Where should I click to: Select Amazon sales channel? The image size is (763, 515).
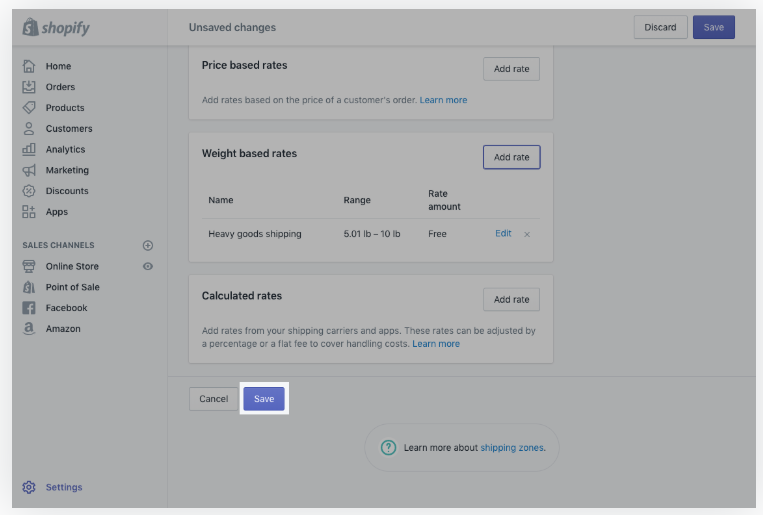tap(63, 329)
